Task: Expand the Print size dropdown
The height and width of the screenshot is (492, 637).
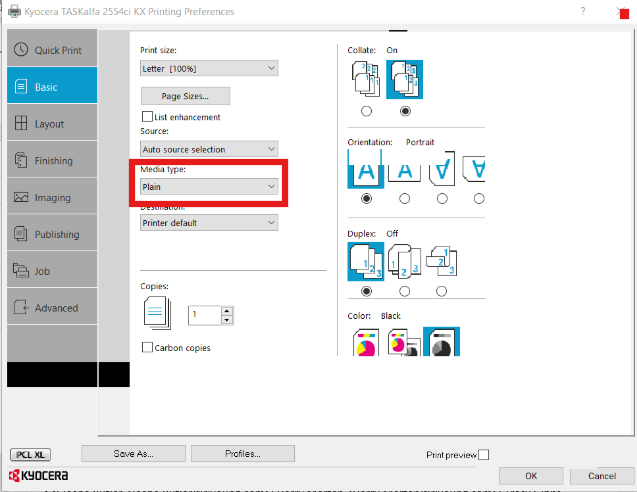Action: coord(209,68)
